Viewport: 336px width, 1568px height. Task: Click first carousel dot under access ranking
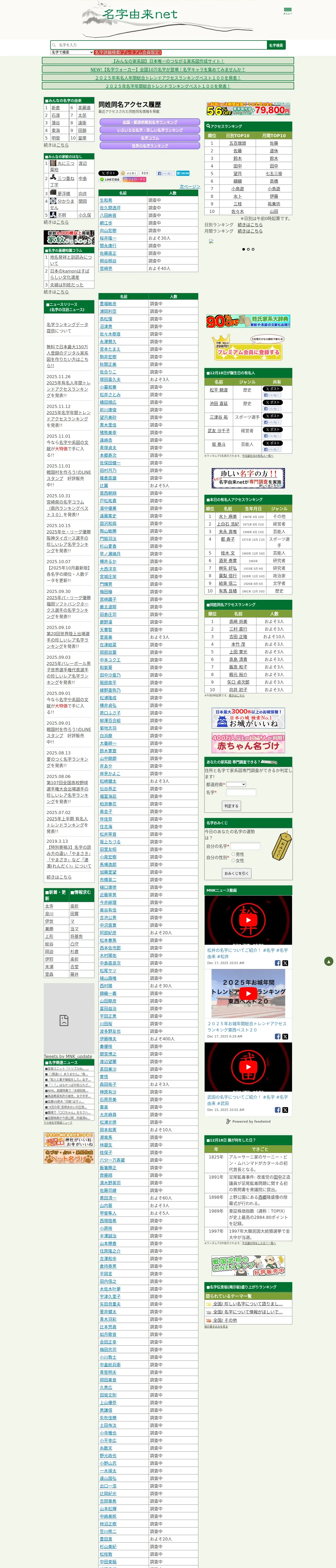(x=243, y=249)
